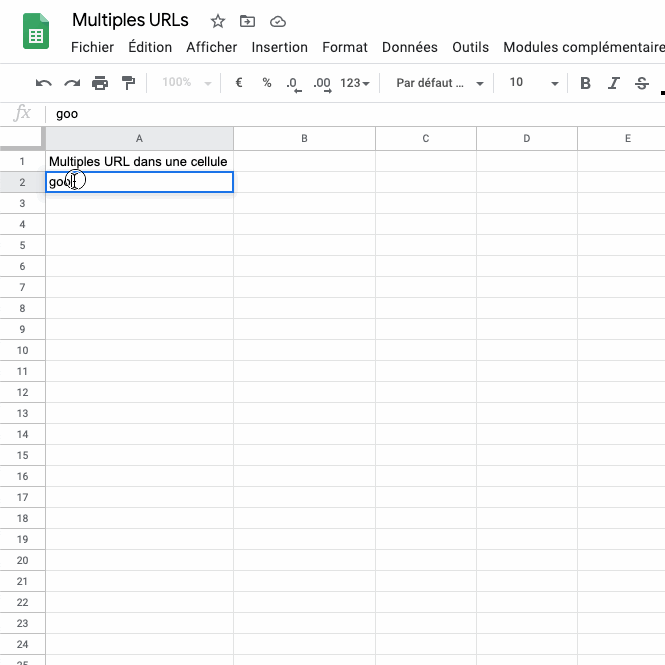Open the 123 number format dropdown
The width and height of the screenshot is (665, 665).
pos(355,83)
